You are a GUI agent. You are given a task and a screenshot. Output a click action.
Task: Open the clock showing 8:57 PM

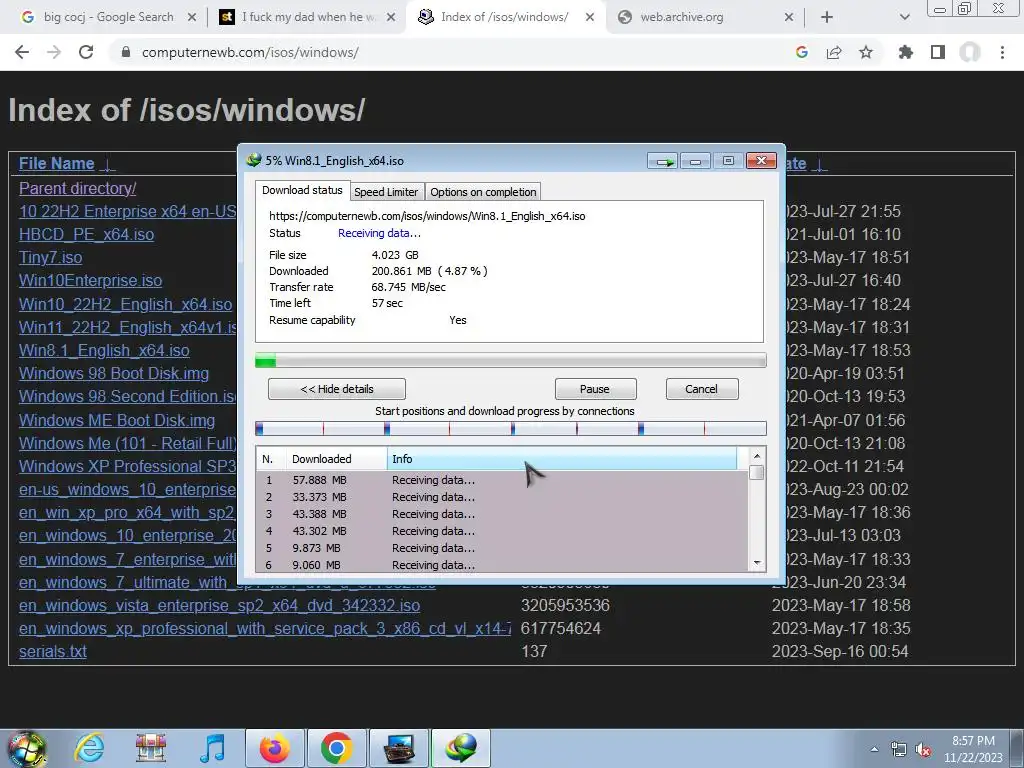click(x=973, y=749)
